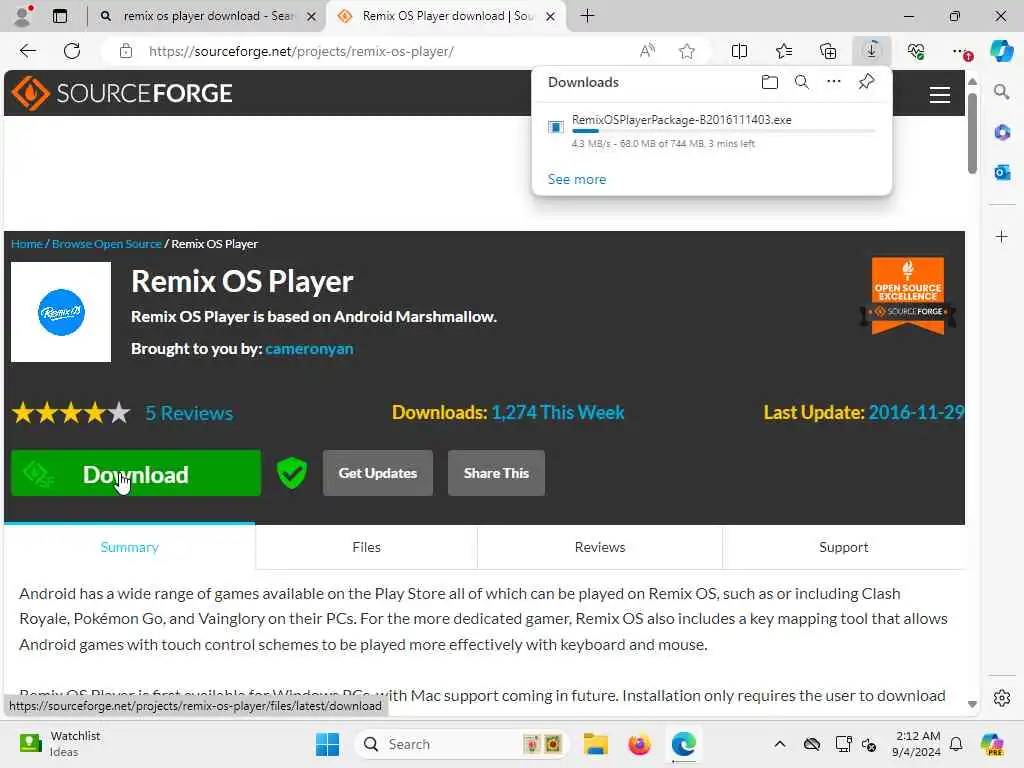
Task: Click See more in Downloads panel
Action: pyautogui.click(x=577, y=179)
